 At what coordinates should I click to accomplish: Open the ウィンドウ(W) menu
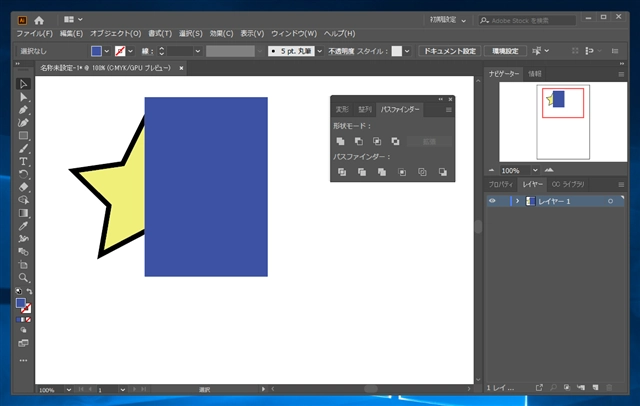click(x=294, y=33)
